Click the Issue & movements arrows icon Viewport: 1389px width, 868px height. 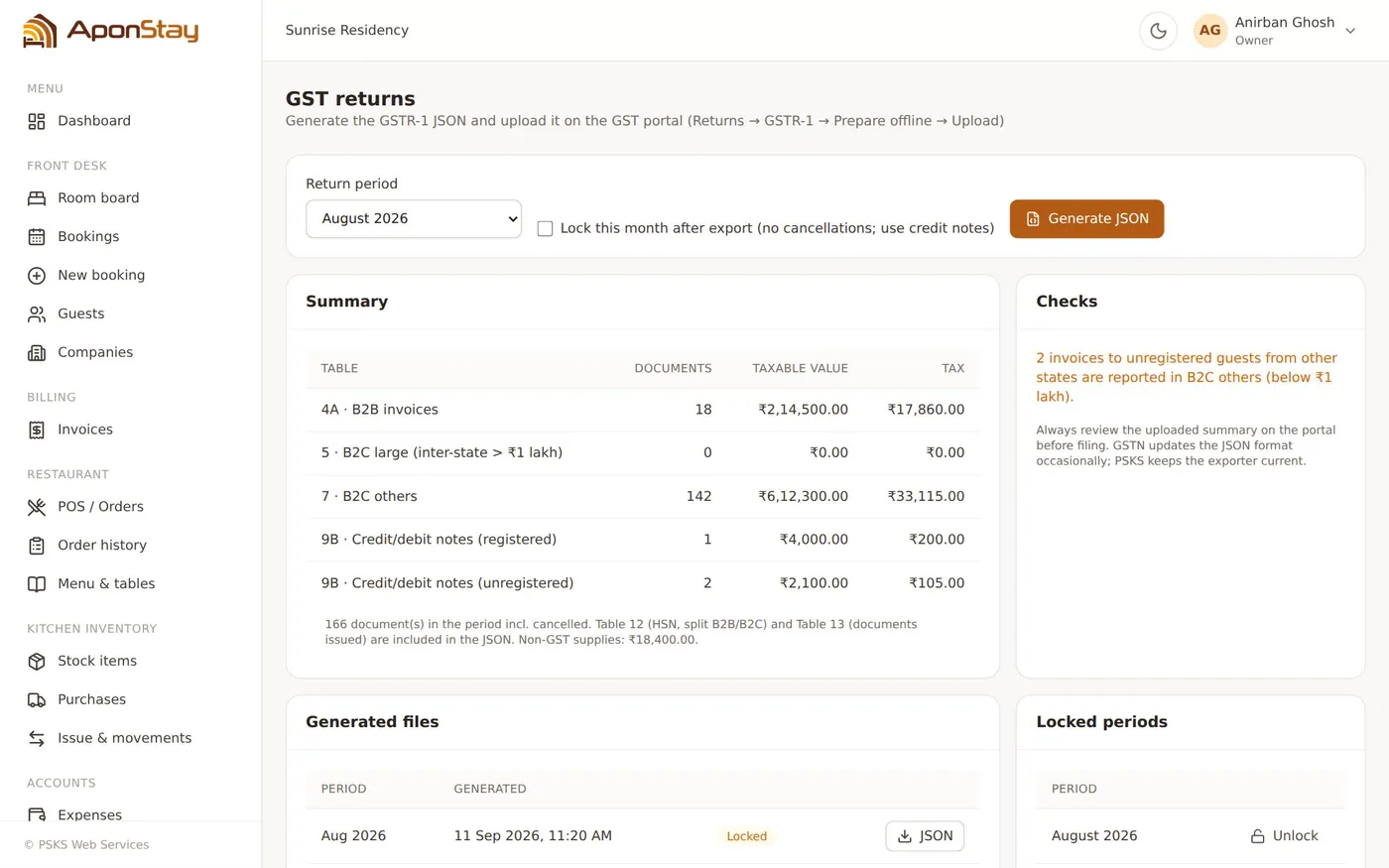37,739
